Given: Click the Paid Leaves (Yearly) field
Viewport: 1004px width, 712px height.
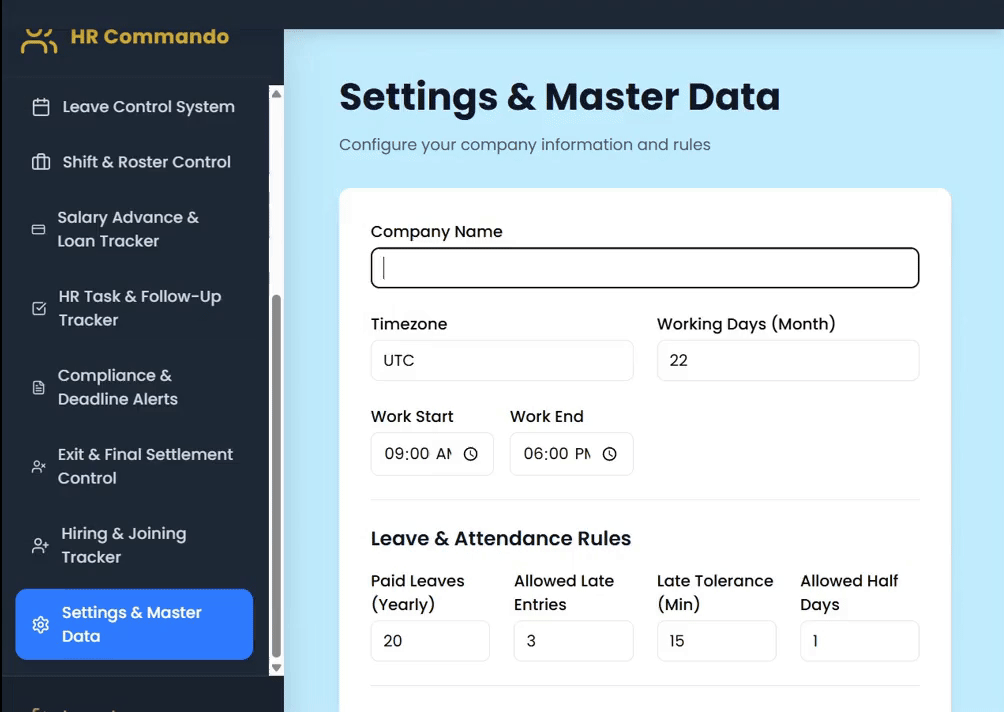Looking at the screenshot, I should pyautogui.click(x=430, y=641).
